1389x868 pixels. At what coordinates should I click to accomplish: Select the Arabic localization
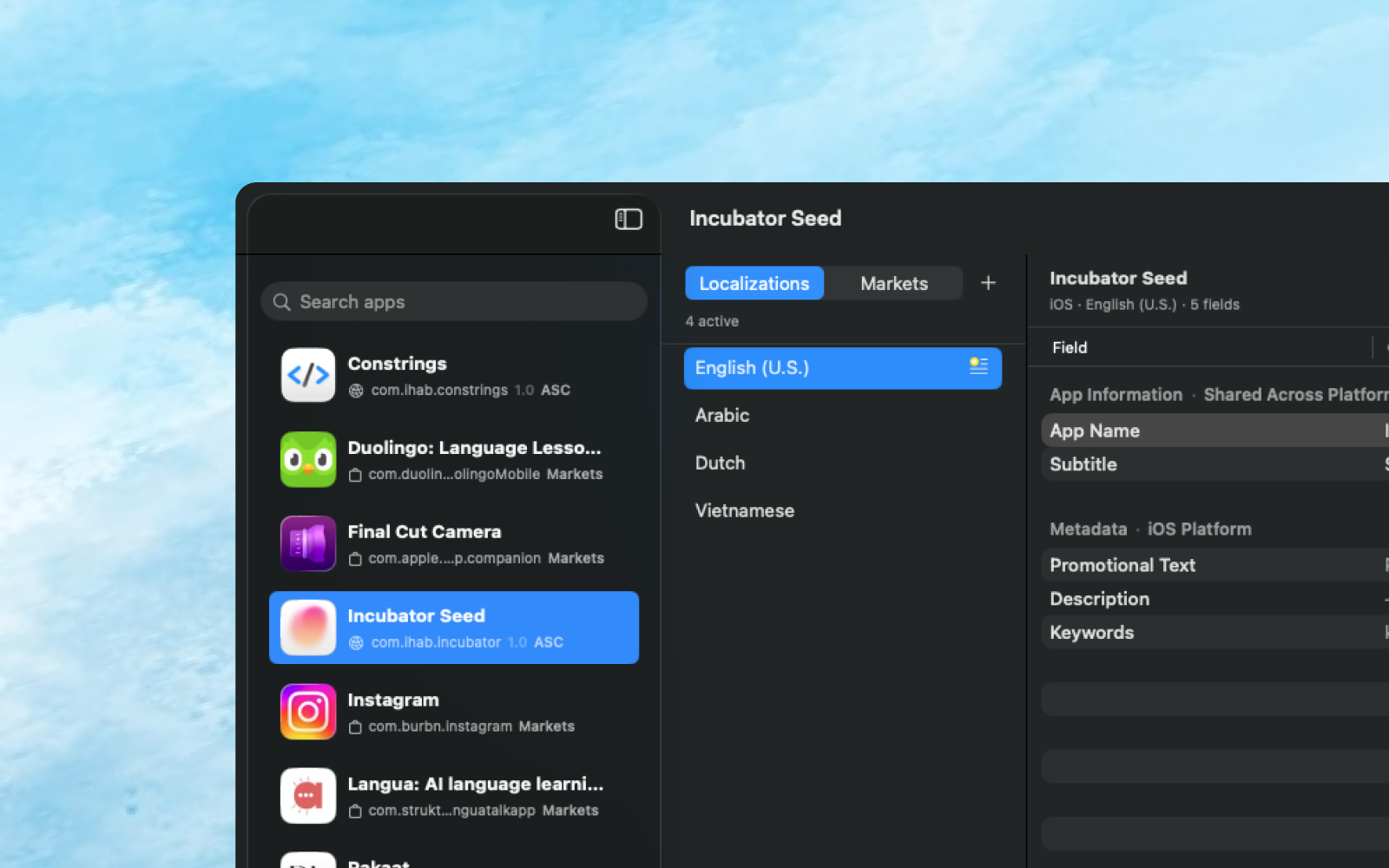point(843,415)
